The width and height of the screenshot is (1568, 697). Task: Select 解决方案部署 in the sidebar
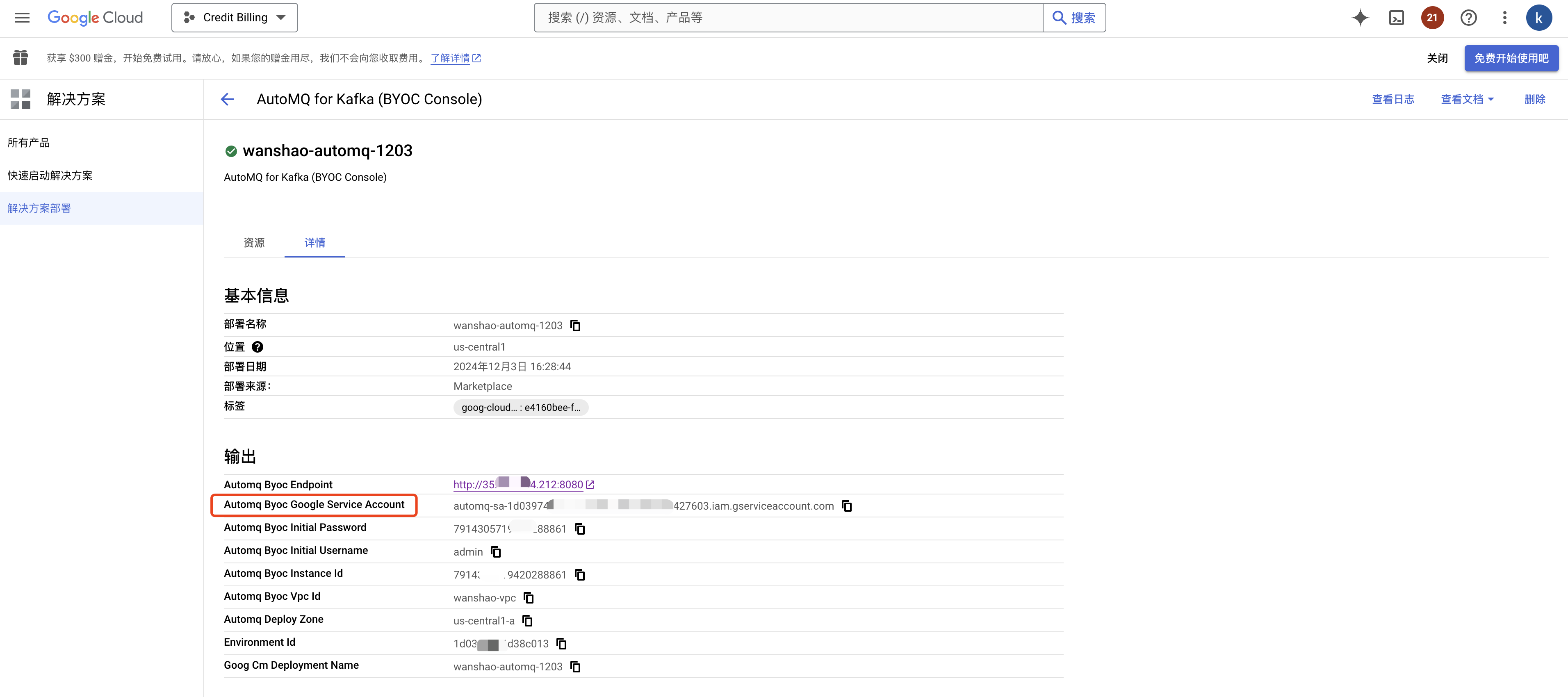[102, 208]
